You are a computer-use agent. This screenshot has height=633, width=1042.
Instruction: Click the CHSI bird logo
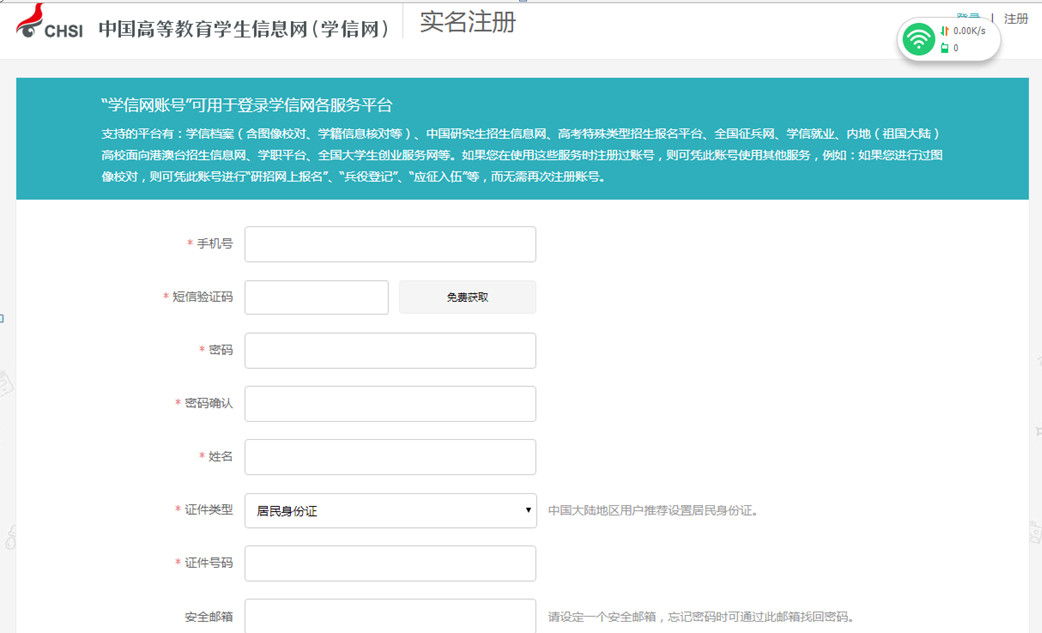[x=30, y=21]
